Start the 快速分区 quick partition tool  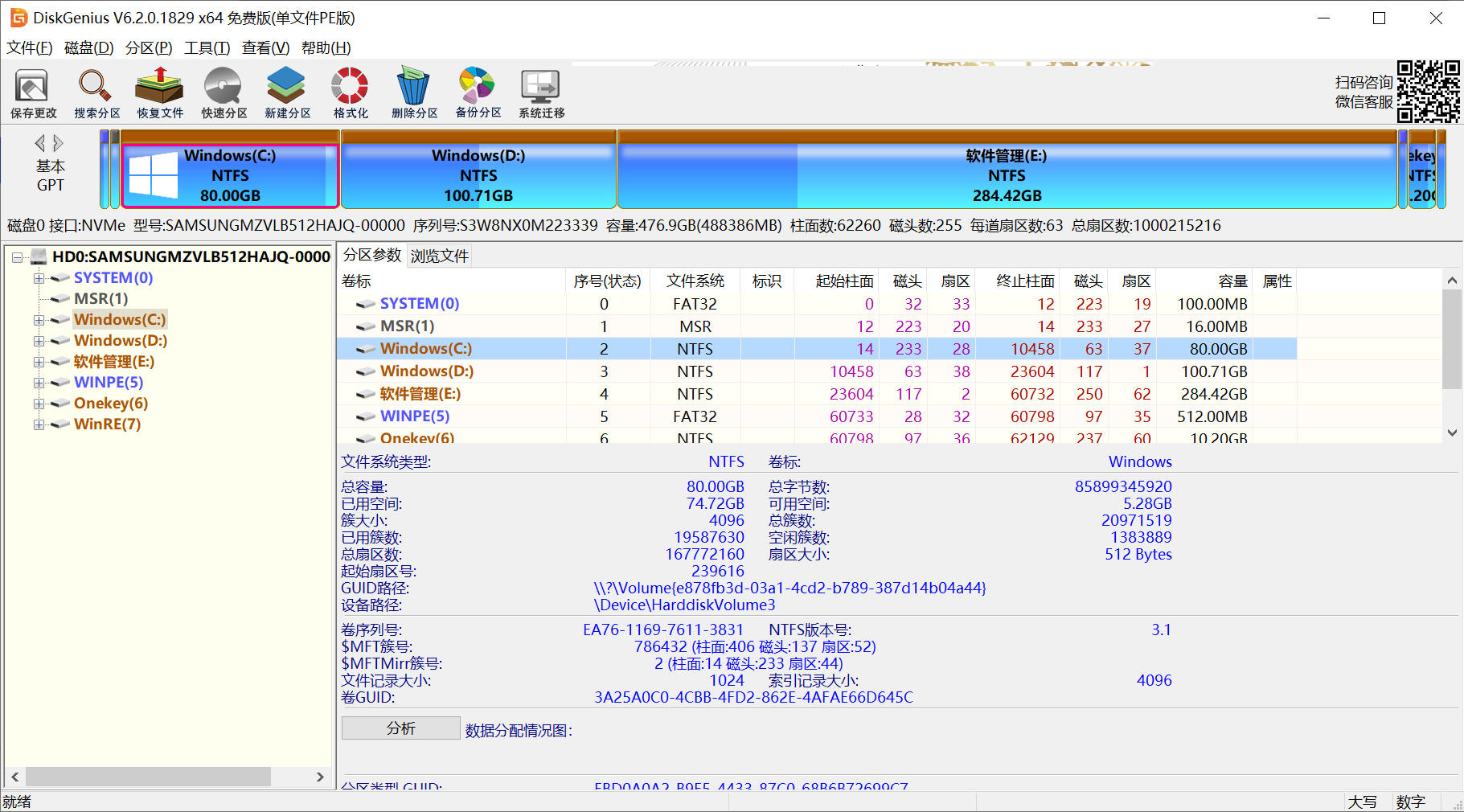(x=223, y=93)
